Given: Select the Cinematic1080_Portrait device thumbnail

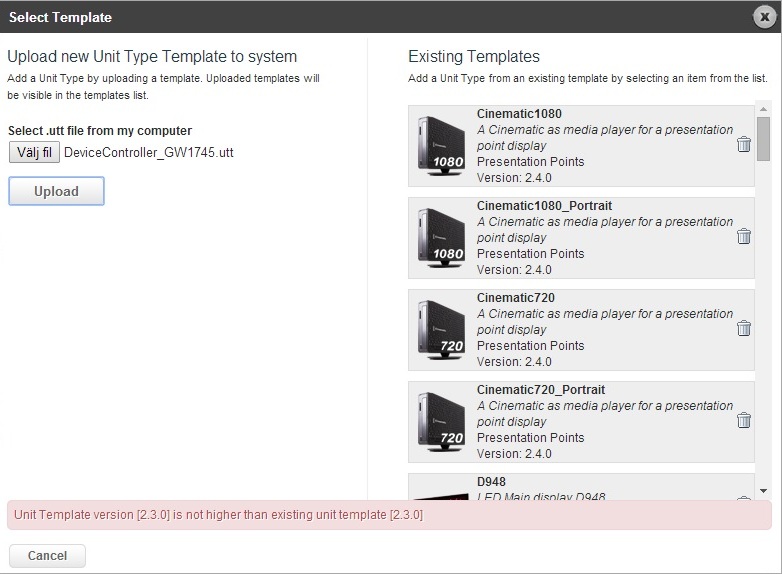Looking at the screenshot, I should coord(440,237).
